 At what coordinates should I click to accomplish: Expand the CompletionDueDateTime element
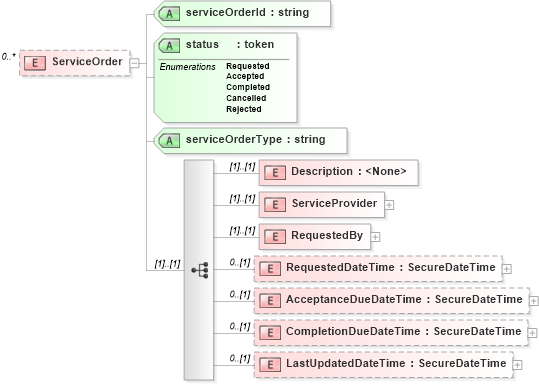[x=532, y=333]
